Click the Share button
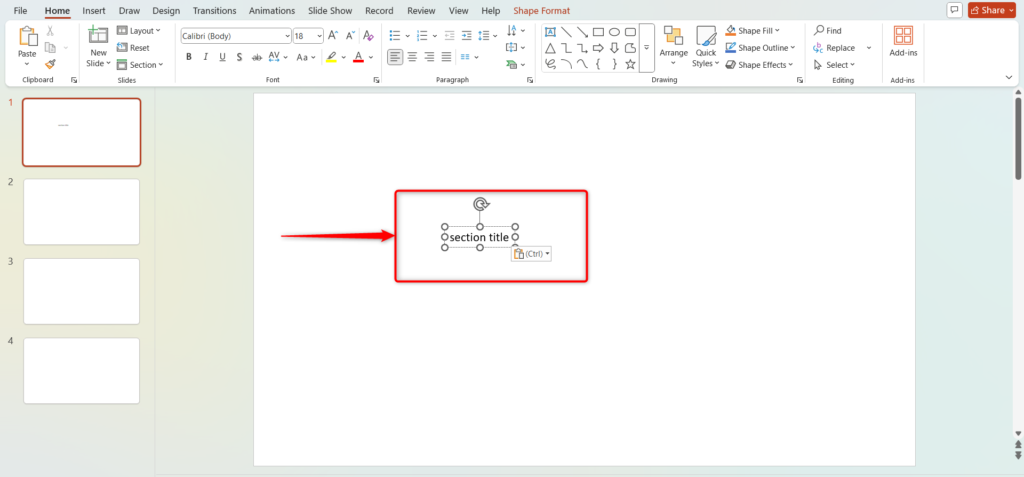This screenshot has height=477, width=1024. coord(992,10)
